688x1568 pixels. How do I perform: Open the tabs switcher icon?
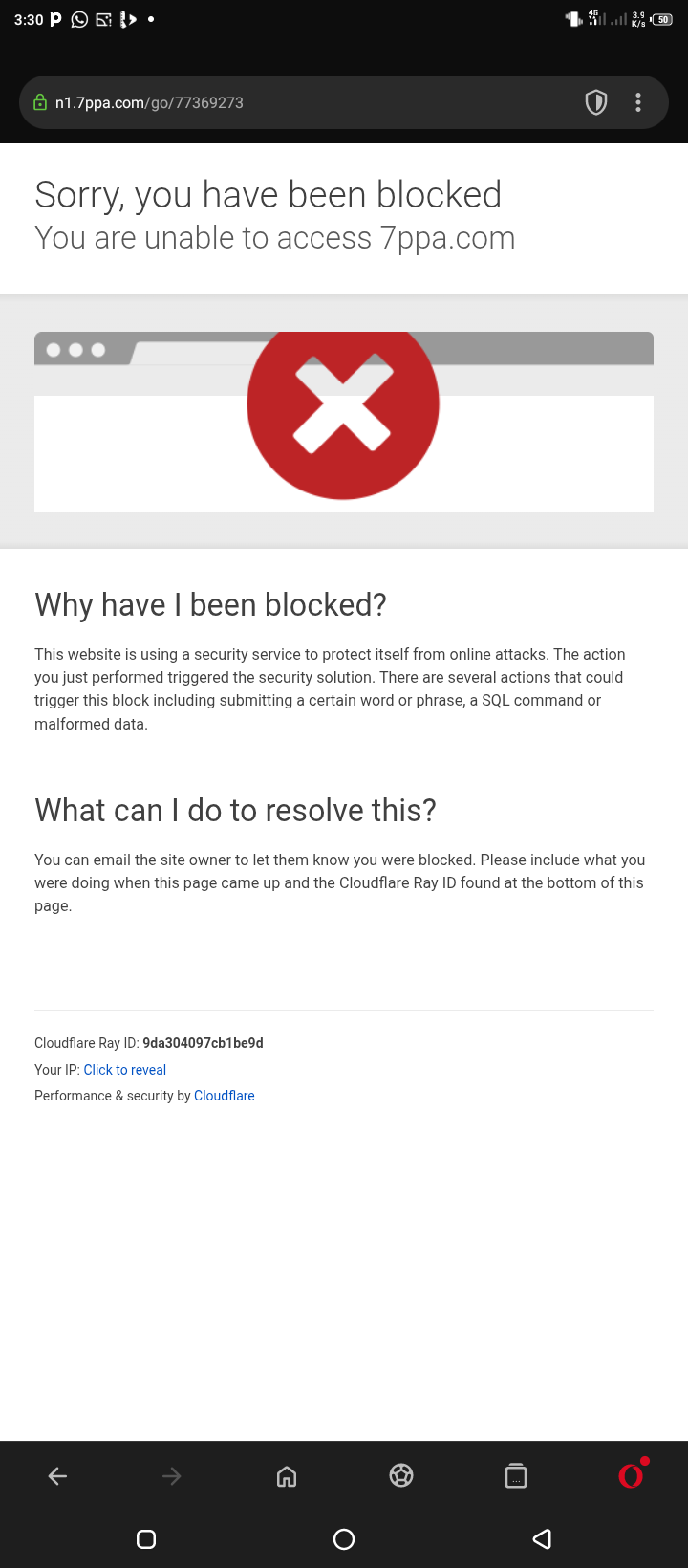point(516,1476)
